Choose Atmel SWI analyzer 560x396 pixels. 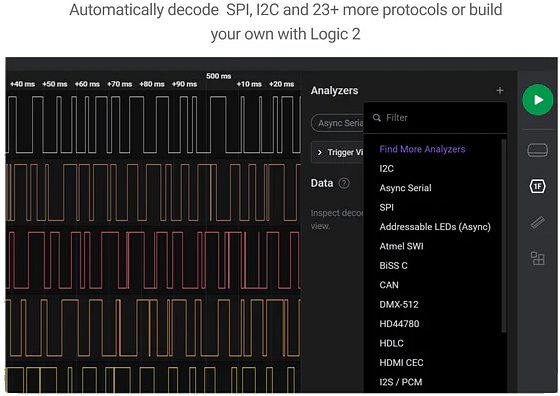(x=401, y=246)
